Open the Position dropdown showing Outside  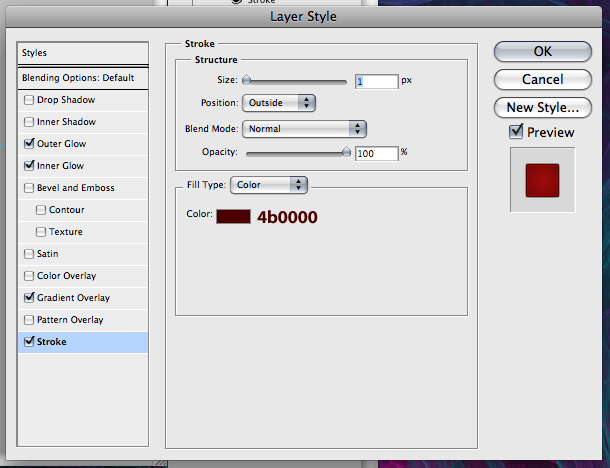point(279,103)
